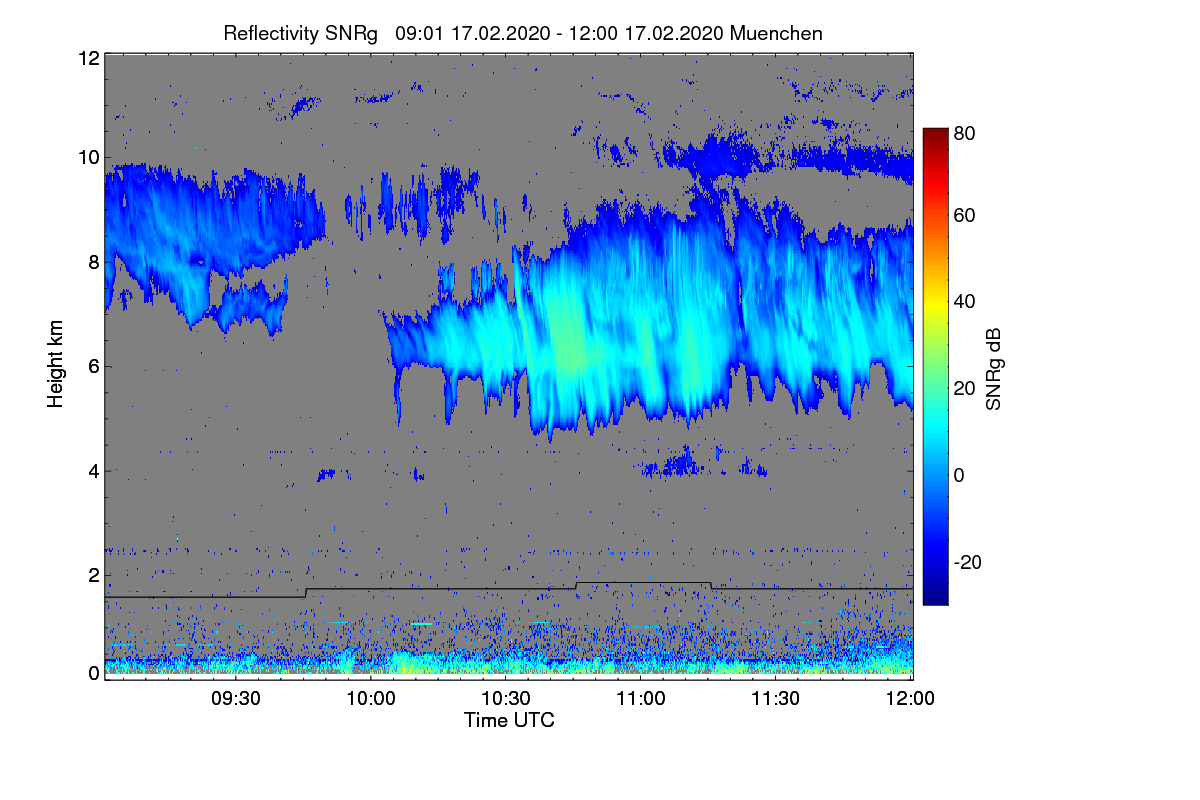Screen dimensions: 1200x800
Task: Click the 10:30 time axis label
Action: (505, 698)
